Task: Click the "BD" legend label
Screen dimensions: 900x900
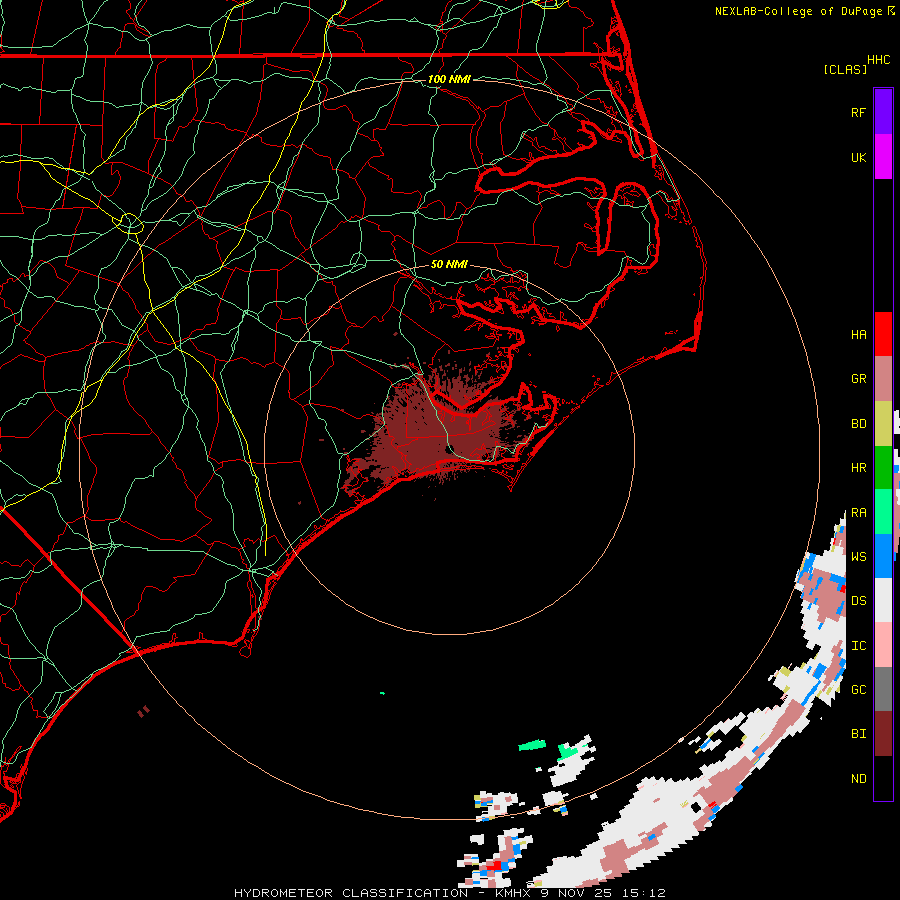Action: tap(858, 424)
